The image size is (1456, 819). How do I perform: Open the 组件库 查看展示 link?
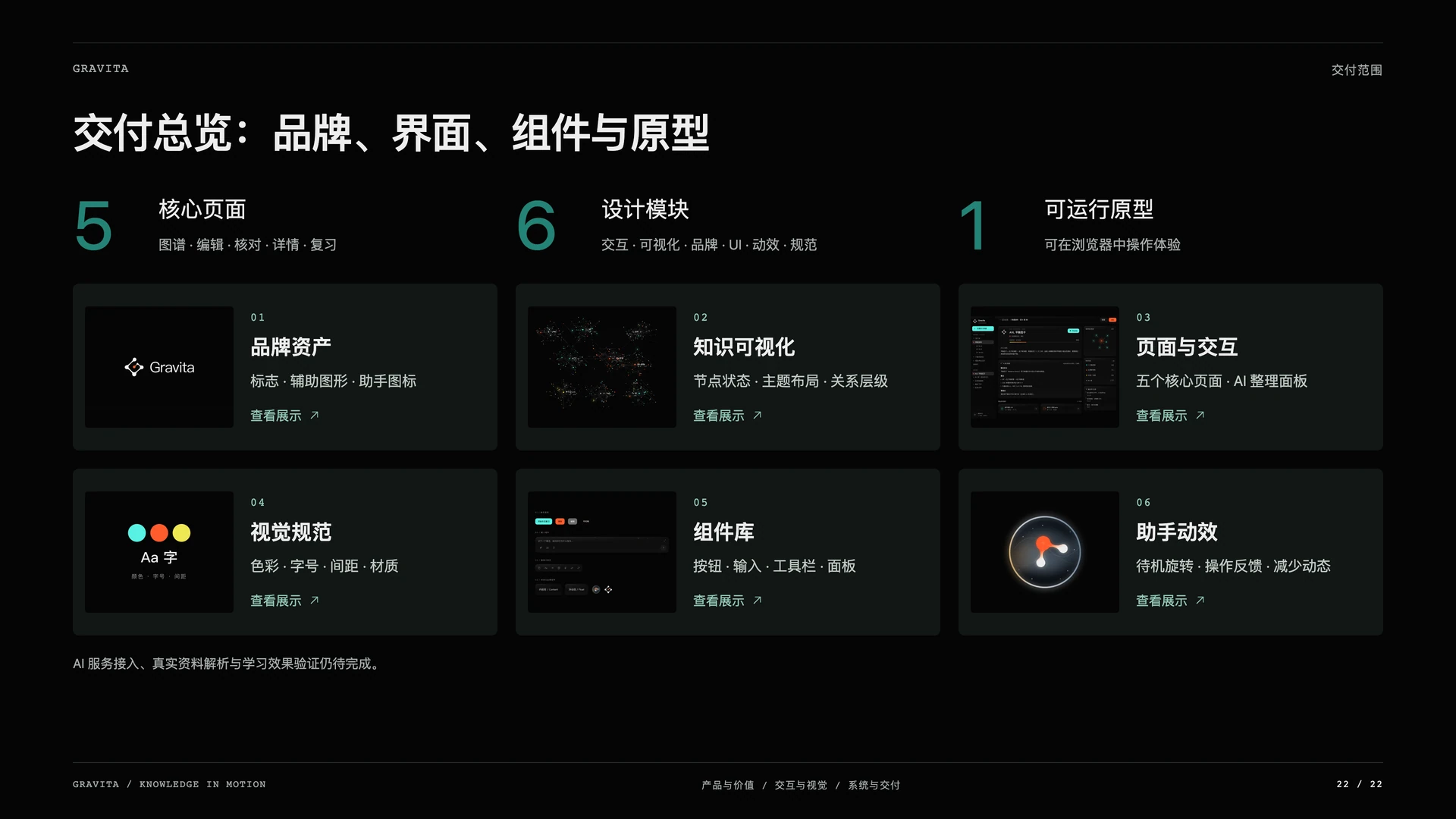click(727, 601)
